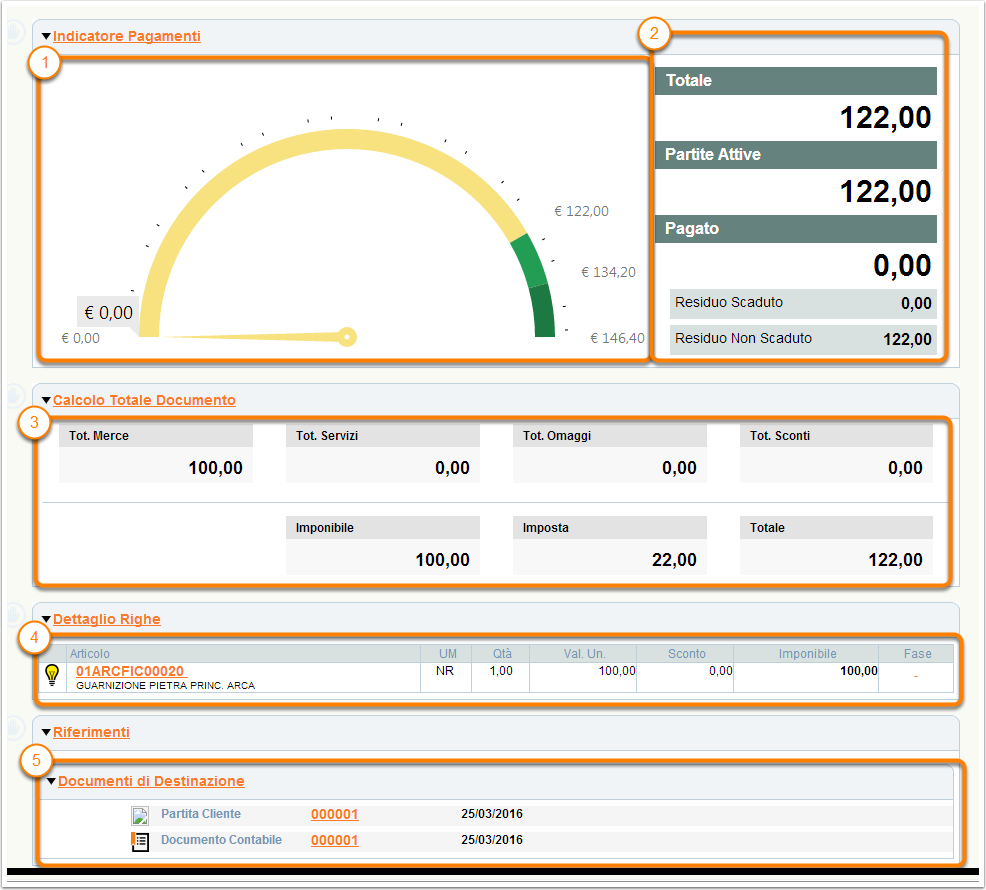The height and width of the screenshot is (890, 986).
Task: Open article link 01ARCFIC00020
Action: 130,671
